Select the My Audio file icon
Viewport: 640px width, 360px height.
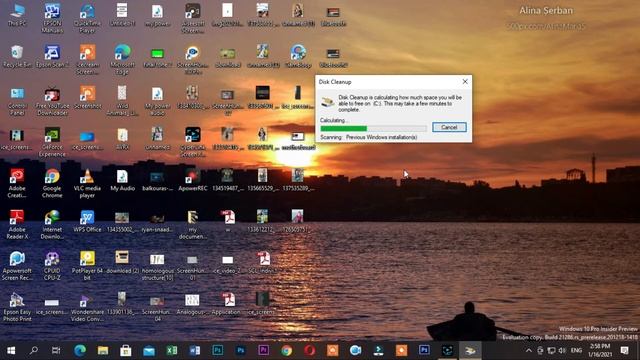122,180
